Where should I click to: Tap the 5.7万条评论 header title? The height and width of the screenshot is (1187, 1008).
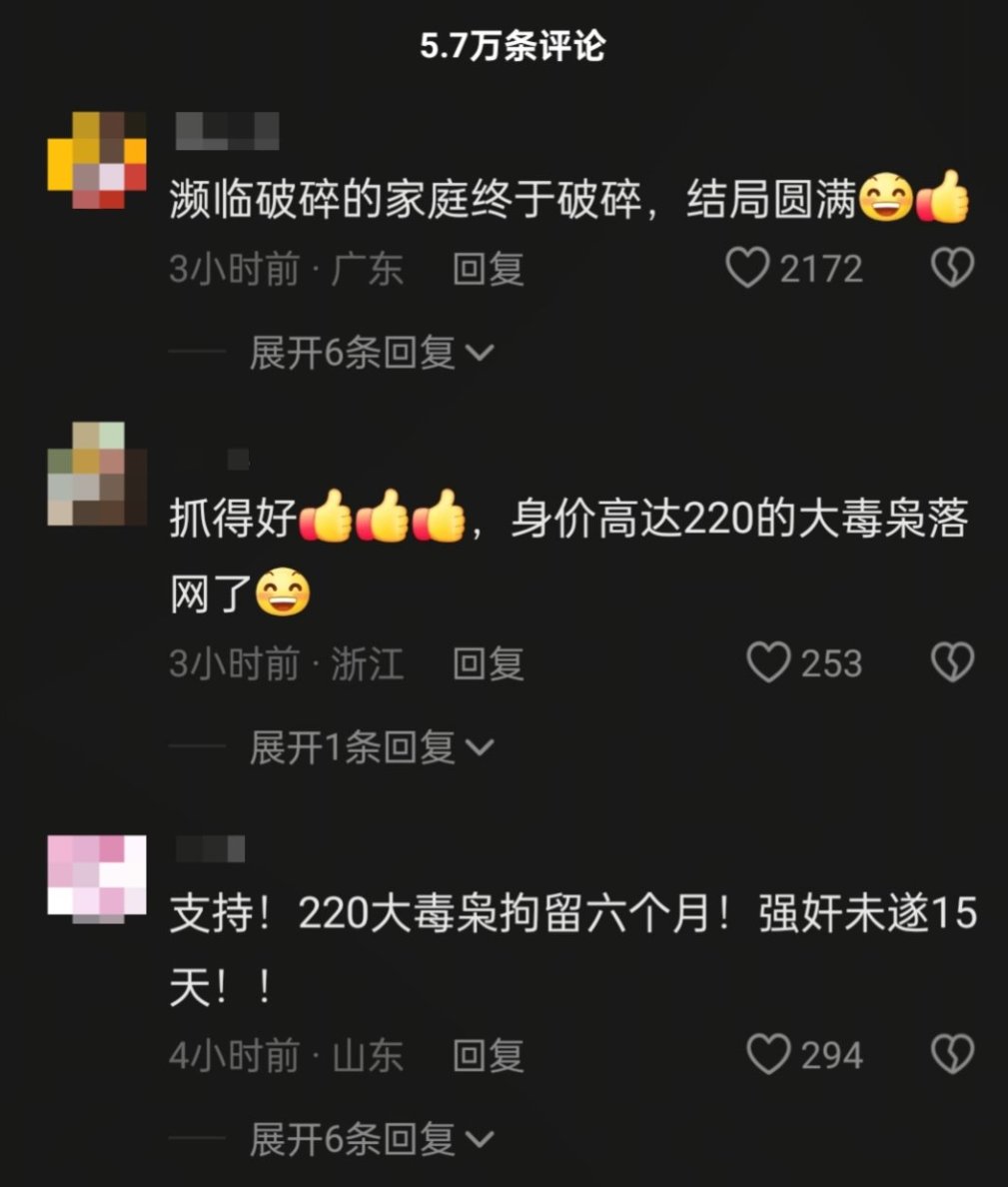pos(512,46)
